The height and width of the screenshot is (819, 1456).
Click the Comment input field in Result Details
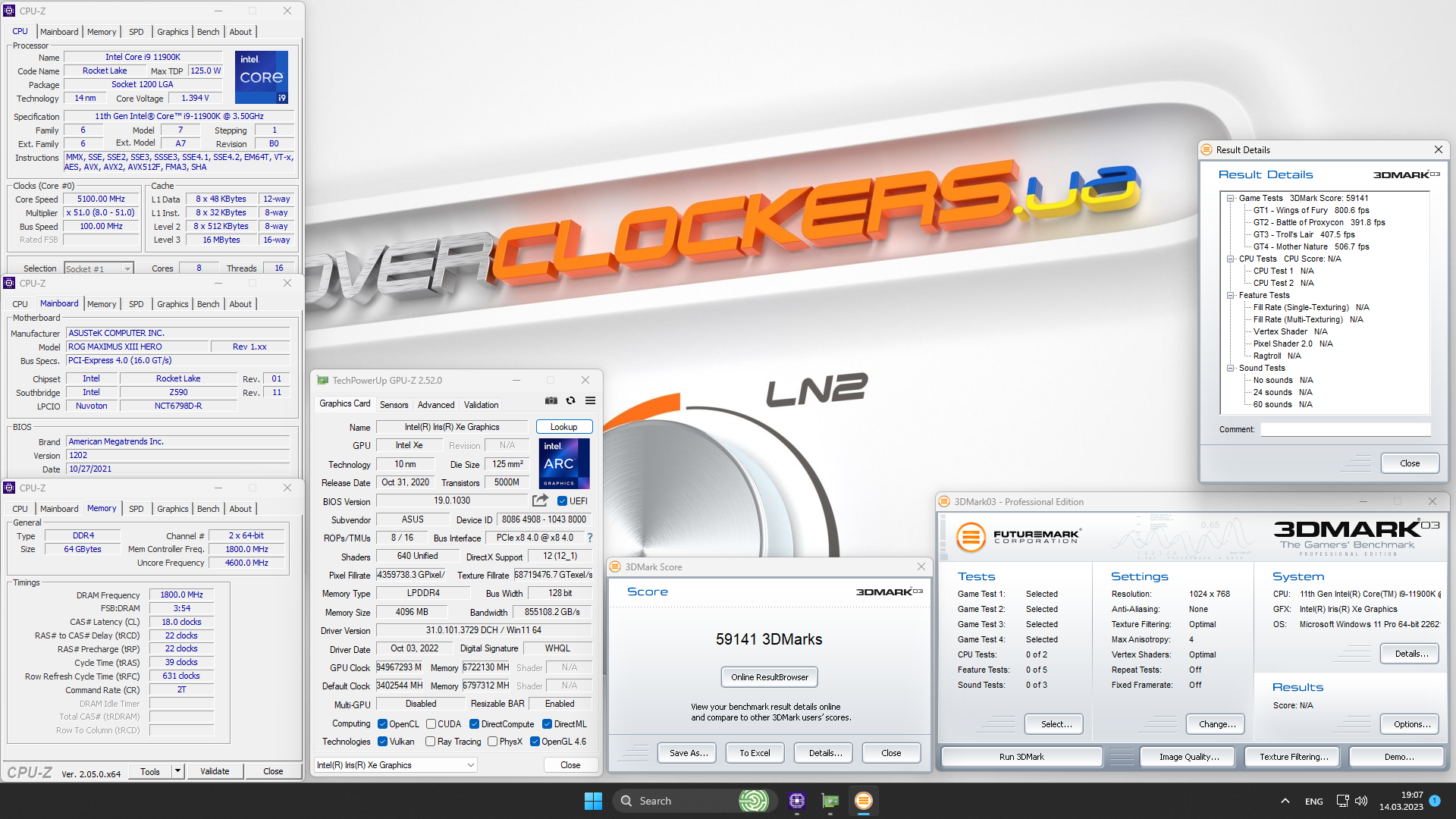pyautogui.click(x=1345, y=429)
